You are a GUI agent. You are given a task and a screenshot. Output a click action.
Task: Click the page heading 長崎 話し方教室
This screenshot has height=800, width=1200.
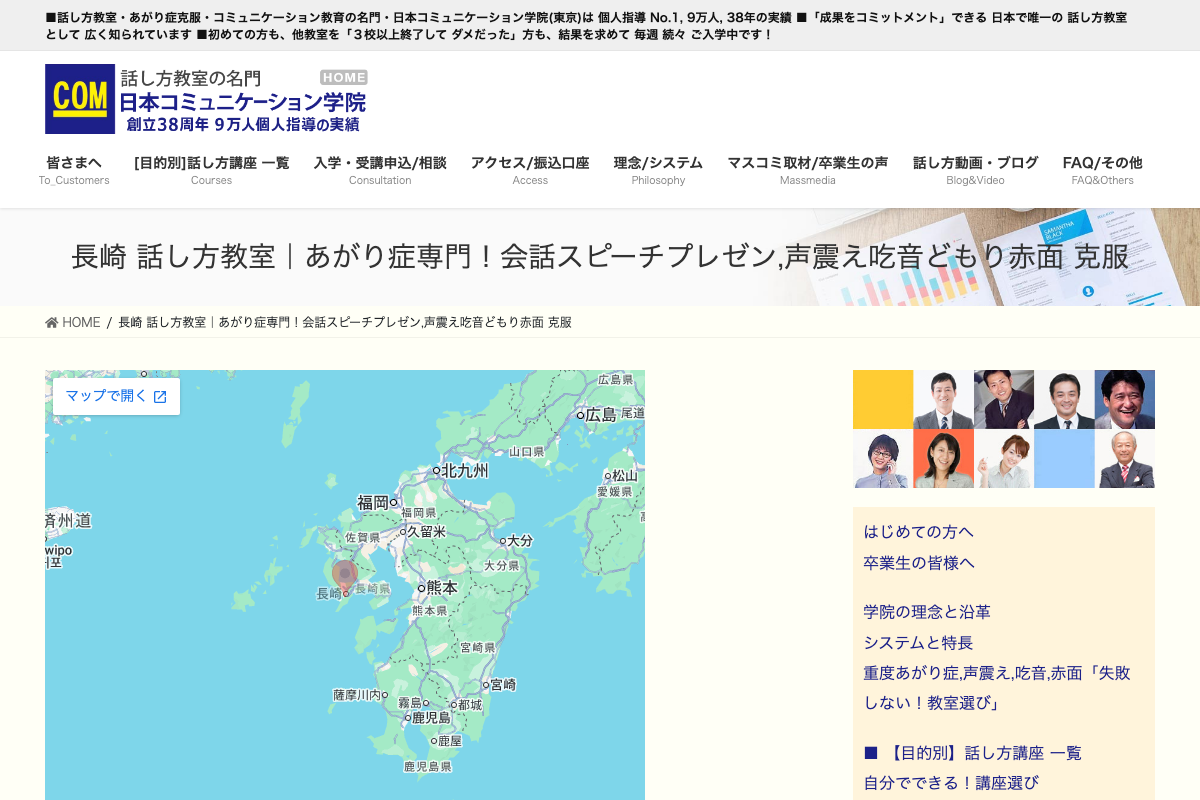[x=600, y=257]
